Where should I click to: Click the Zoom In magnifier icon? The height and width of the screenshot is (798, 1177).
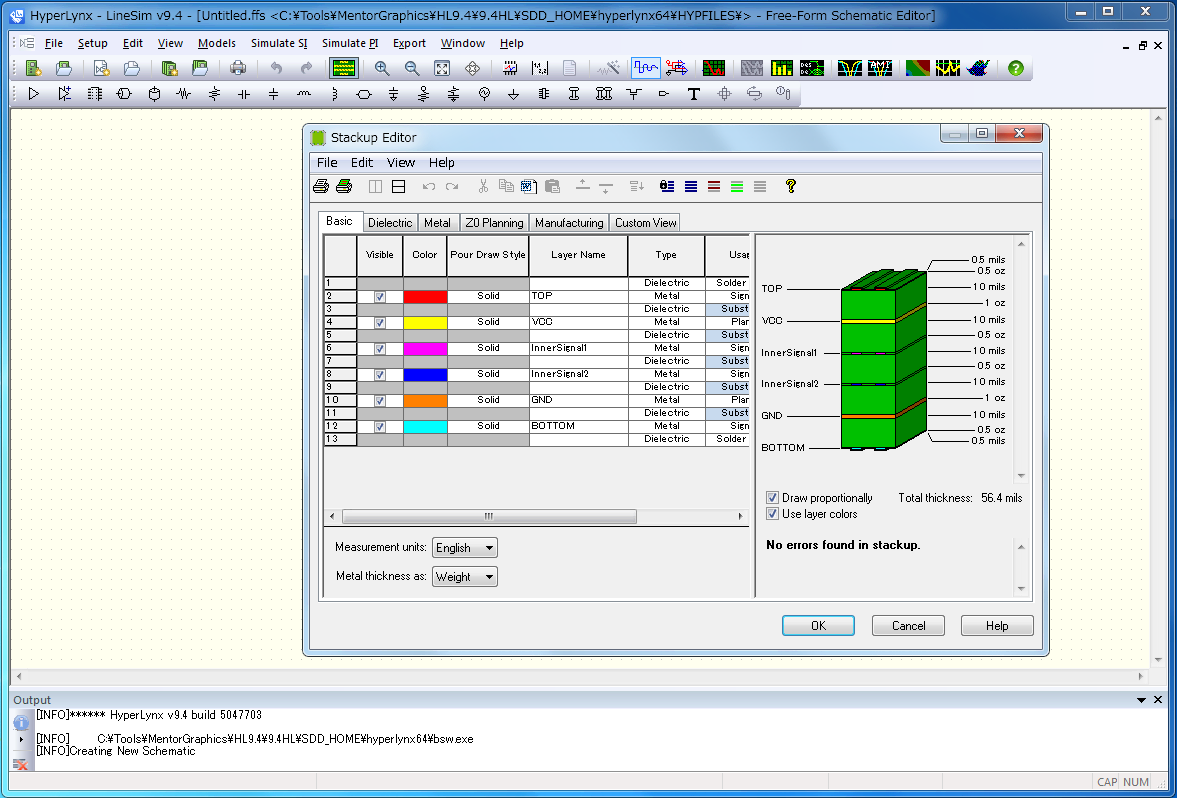point(381,68)
